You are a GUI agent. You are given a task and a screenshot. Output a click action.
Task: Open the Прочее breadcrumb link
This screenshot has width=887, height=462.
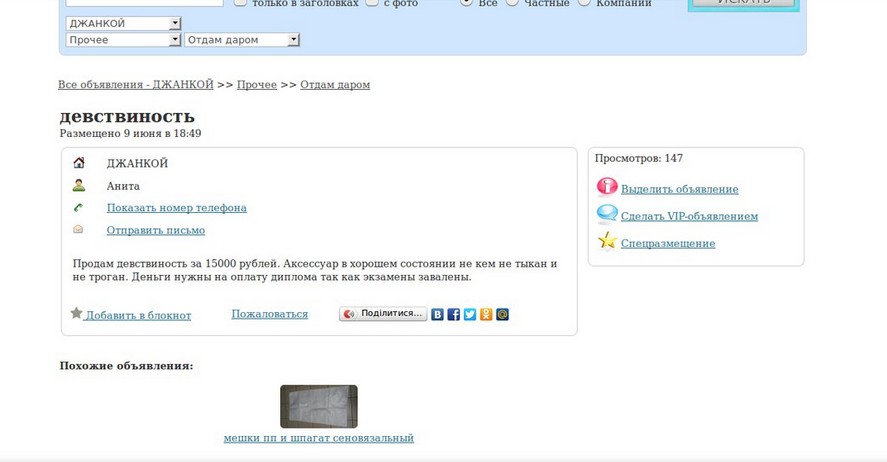coord(257,84)
